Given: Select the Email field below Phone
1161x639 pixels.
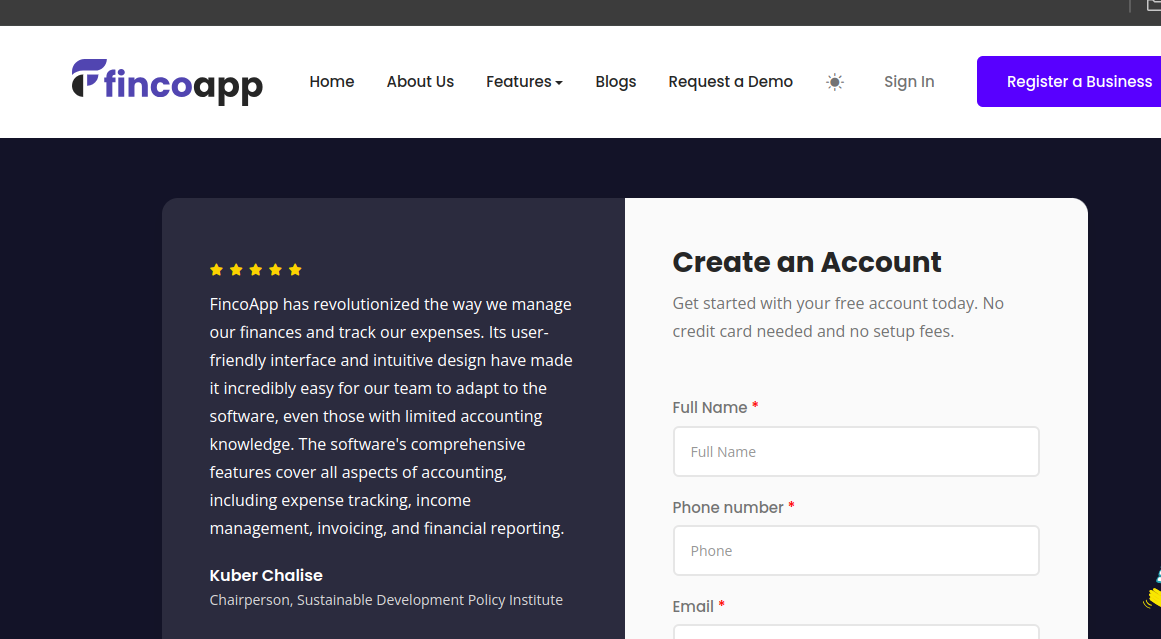Looking at the screenshot, I should click(856, 632).
